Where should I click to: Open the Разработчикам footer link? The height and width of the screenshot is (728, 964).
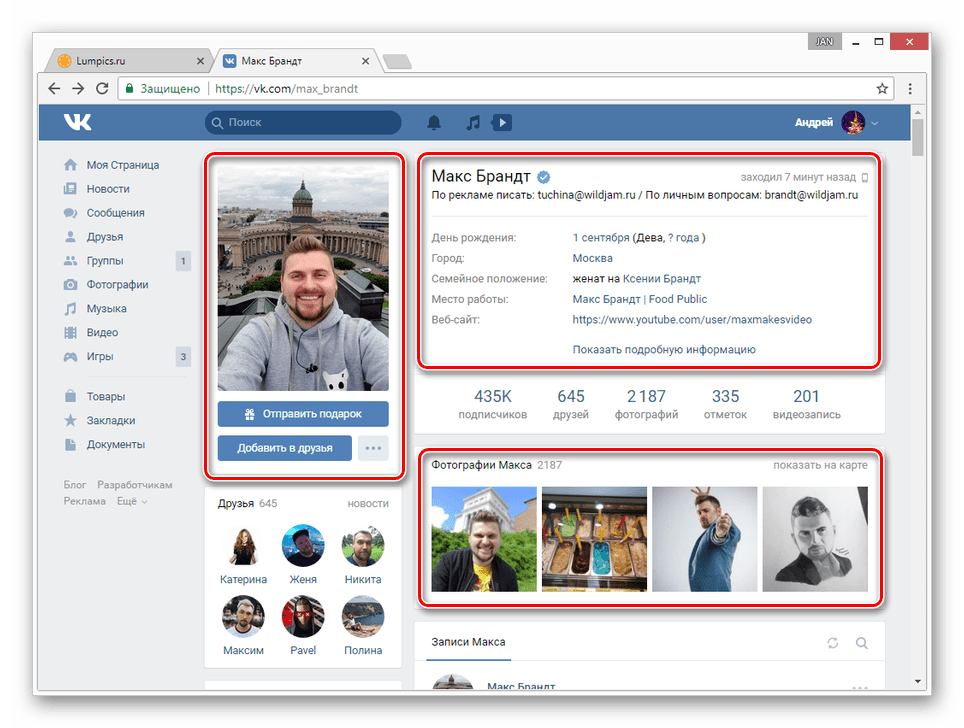[135, 485]
